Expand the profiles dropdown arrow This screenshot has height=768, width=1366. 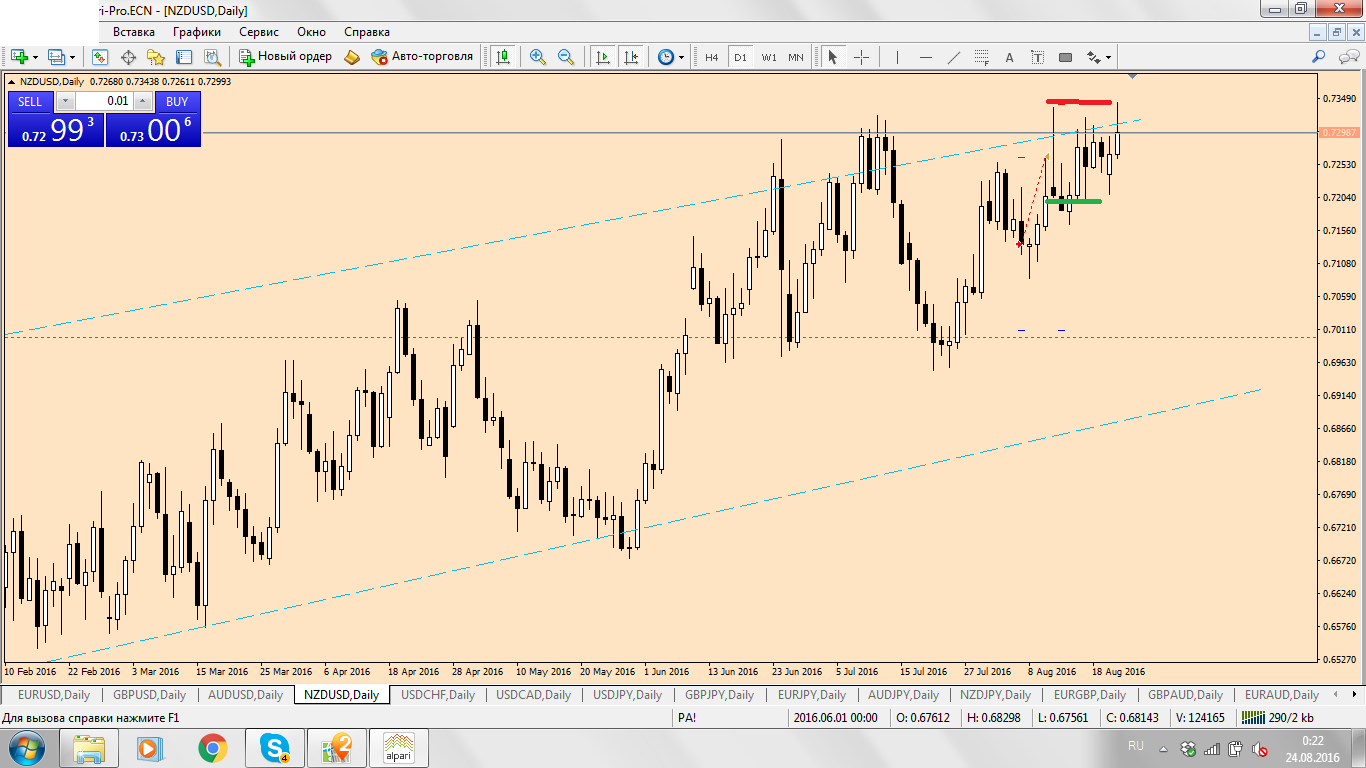[x=72, y=57]
